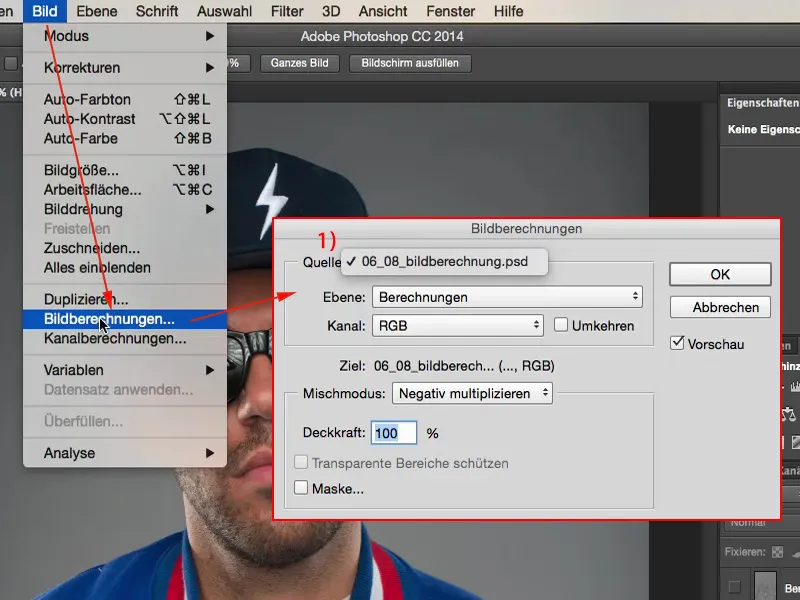The width and height of the screenshot is (800, 600).
Task: Select Bildgröße... menu entry
Action: [x=125, y=170]
